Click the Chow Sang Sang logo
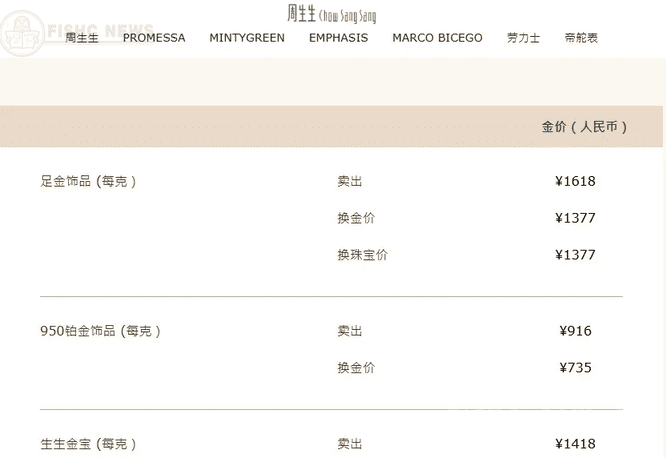666x458 pixels. pyautogui.click(x=332, y=13)
